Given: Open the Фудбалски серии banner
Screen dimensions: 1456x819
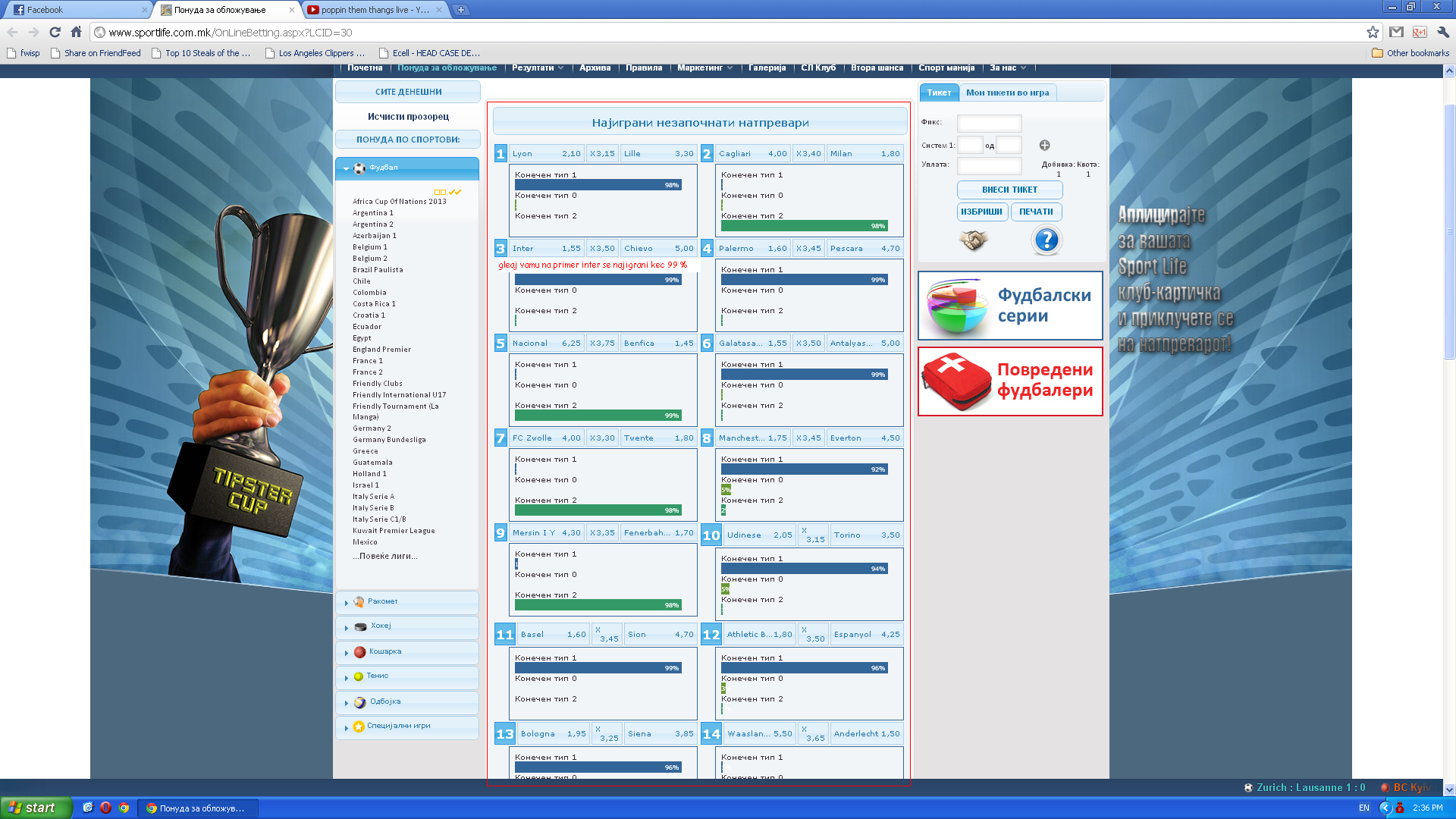Looking at the screenshot, I should (1010, 306).
